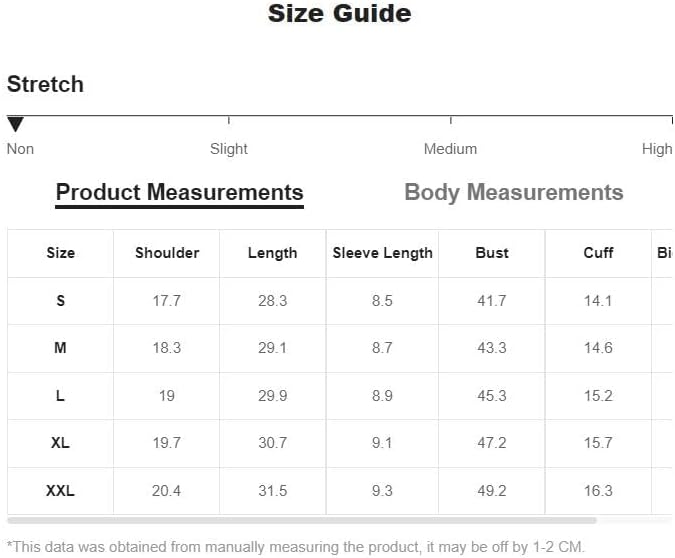Image resolution: width=675 pixels, height=558 pixels.
Task: Click the Size Guide heading
Action: pos(340,13)
